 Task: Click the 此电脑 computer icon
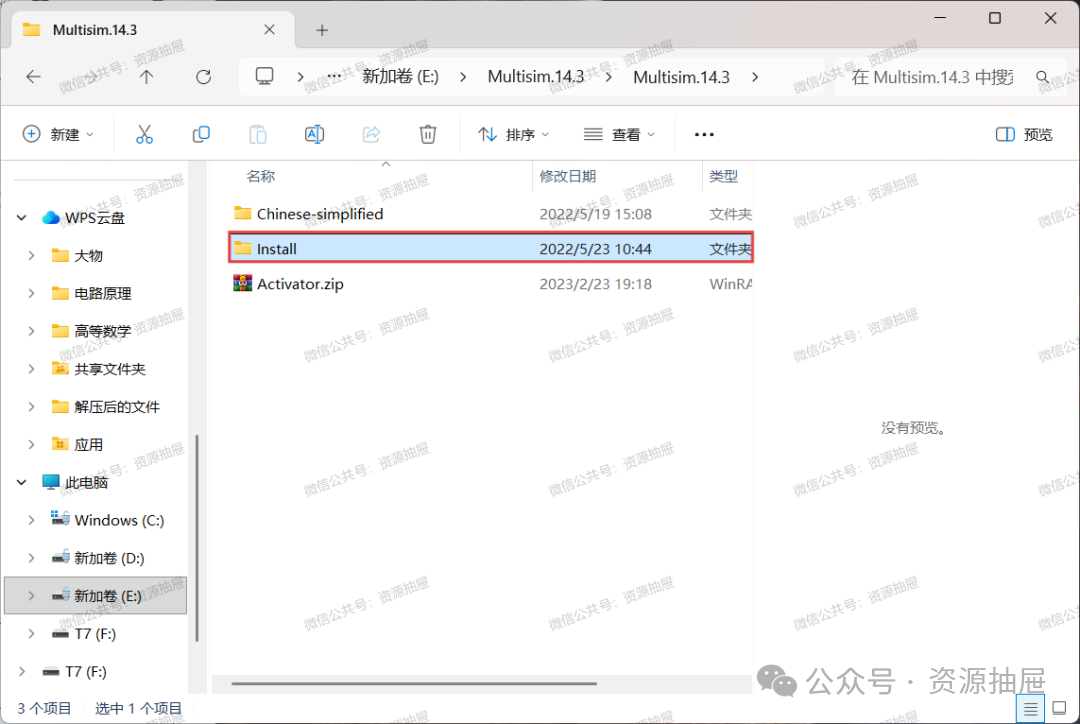[50, 482]
